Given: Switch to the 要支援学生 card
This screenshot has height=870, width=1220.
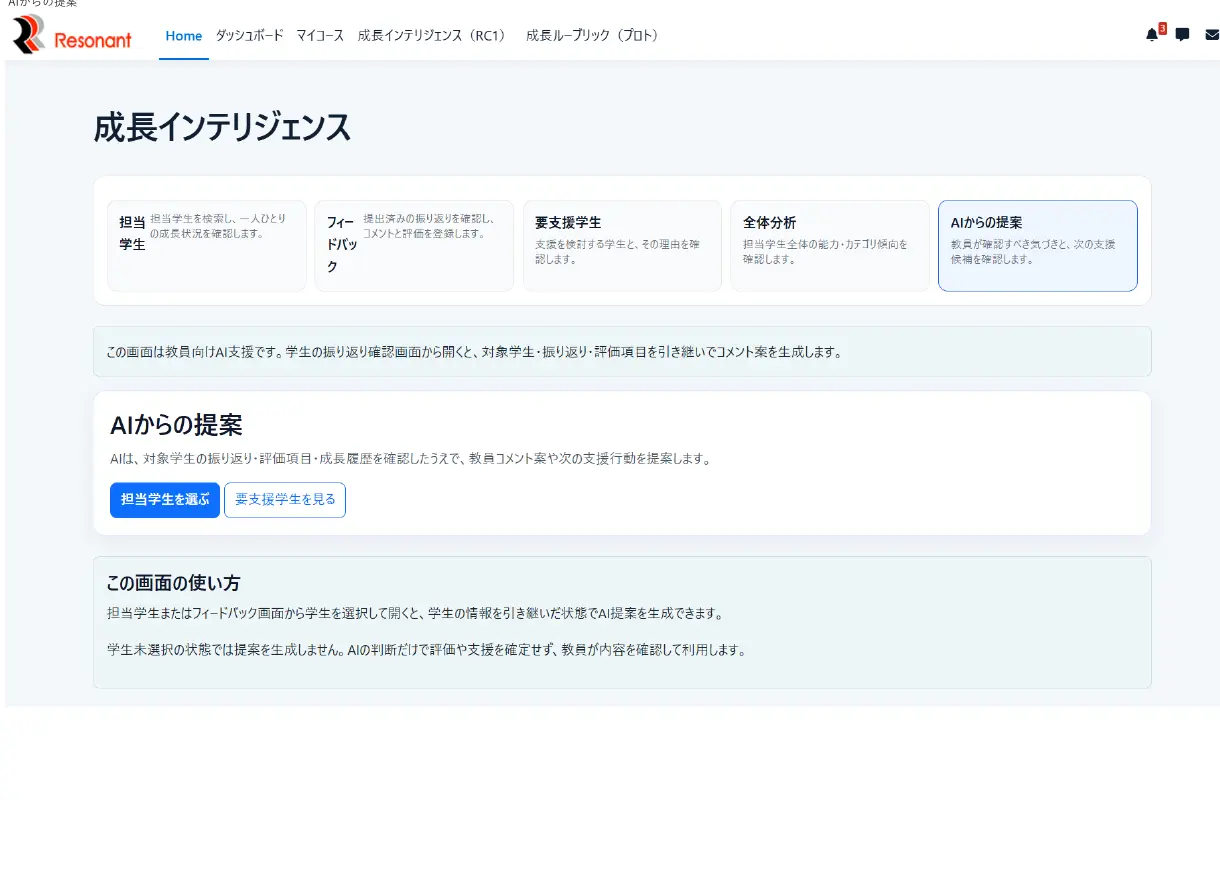Looking at the screenshot, I should (622, 246).
